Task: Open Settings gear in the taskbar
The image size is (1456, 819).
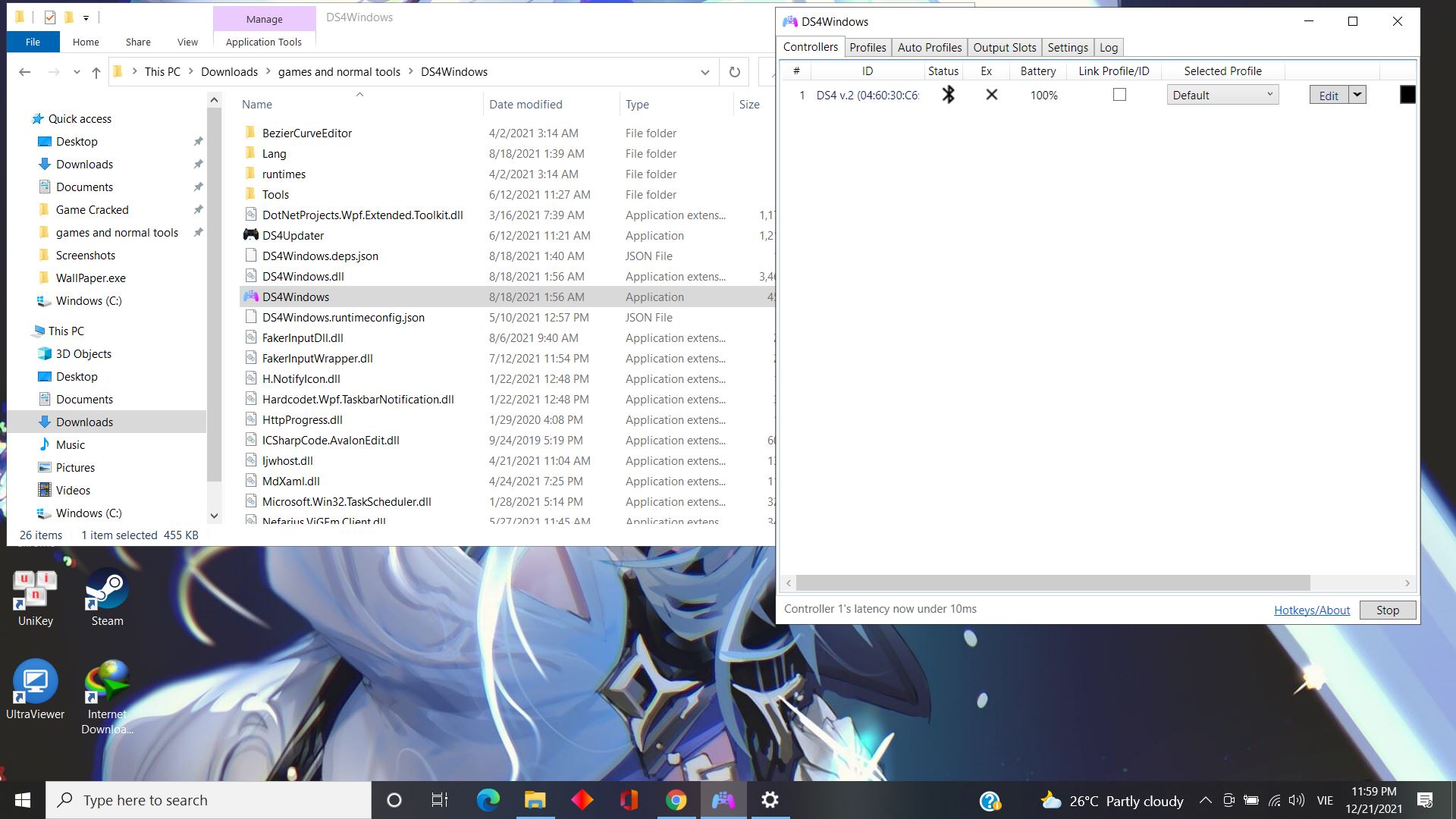Action: tap(770, 800)
